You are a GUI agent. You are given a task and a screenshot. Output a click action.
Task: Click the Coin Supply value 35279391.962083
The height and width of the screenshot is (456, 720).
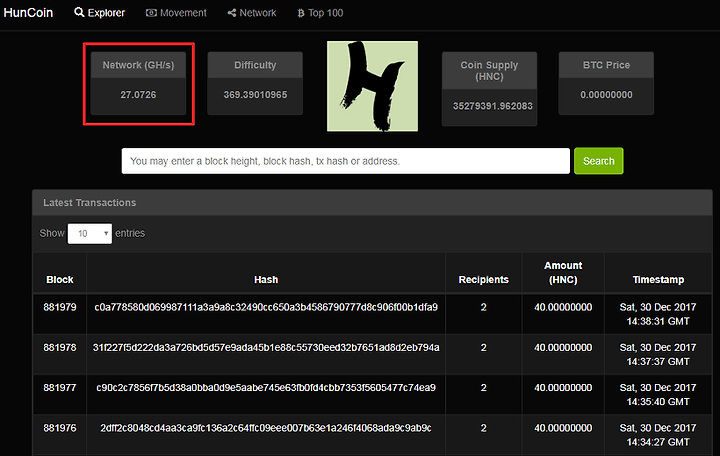click(493, 106)
